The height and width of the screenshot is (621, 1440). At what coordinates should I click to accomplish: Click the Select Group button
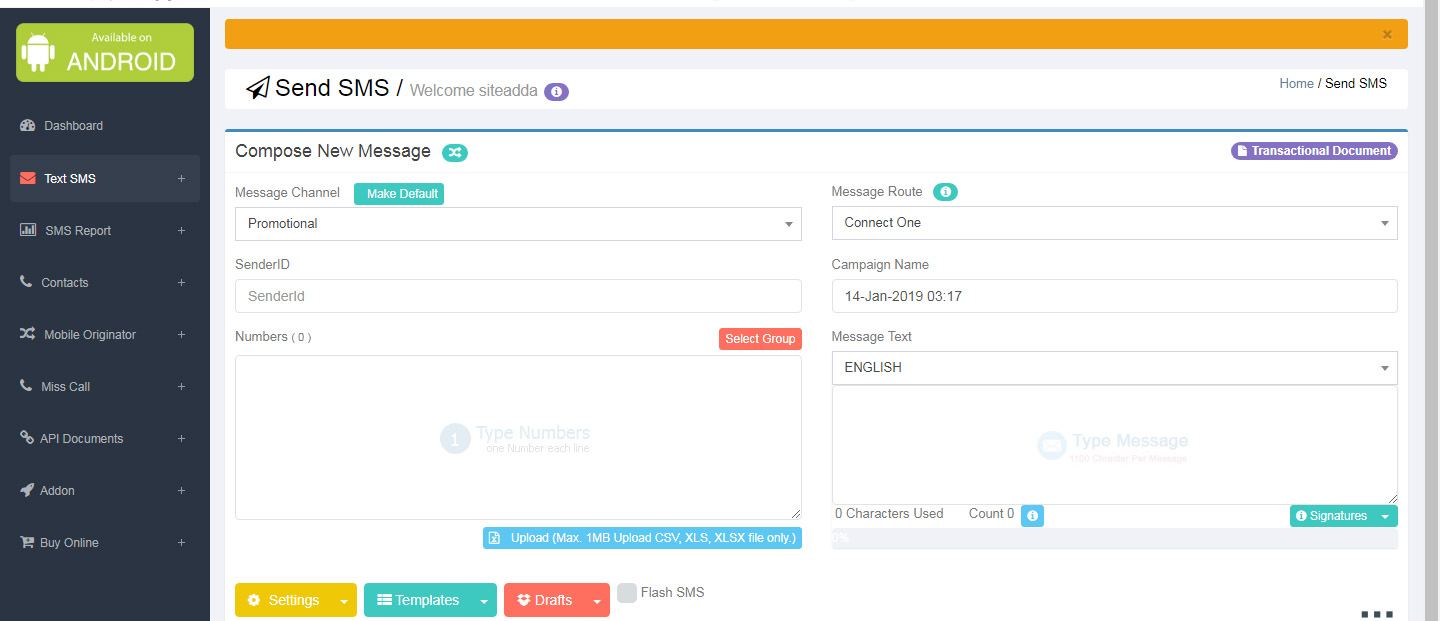(760, 339)
